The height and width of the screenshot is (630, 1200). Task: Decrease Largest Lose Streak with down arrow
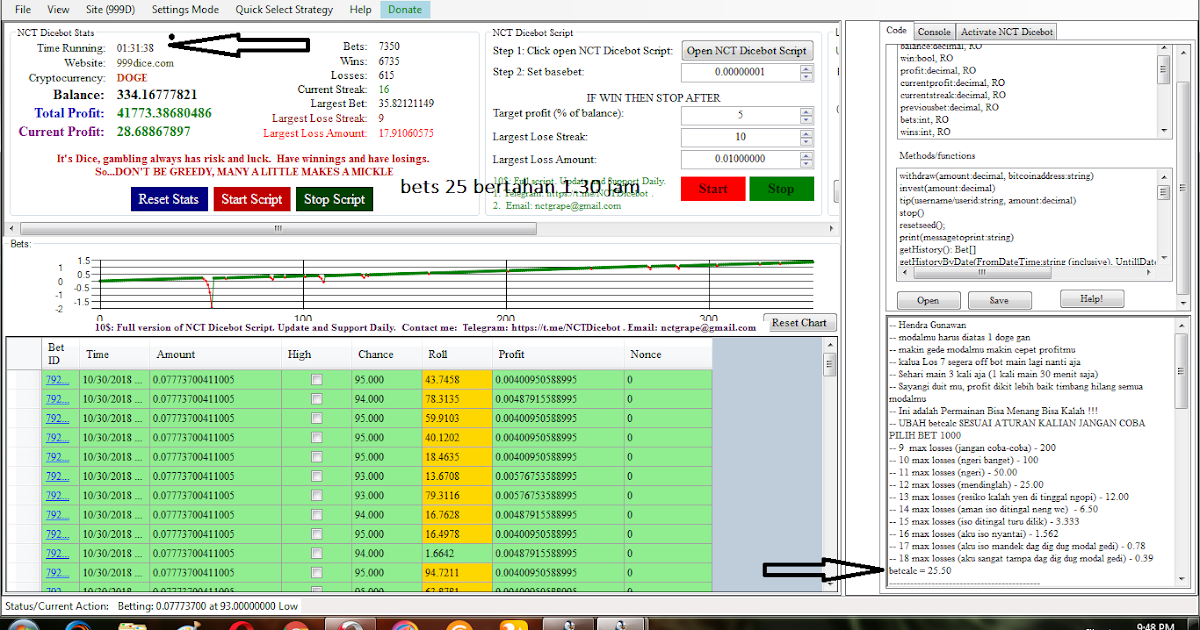(806, 142)
